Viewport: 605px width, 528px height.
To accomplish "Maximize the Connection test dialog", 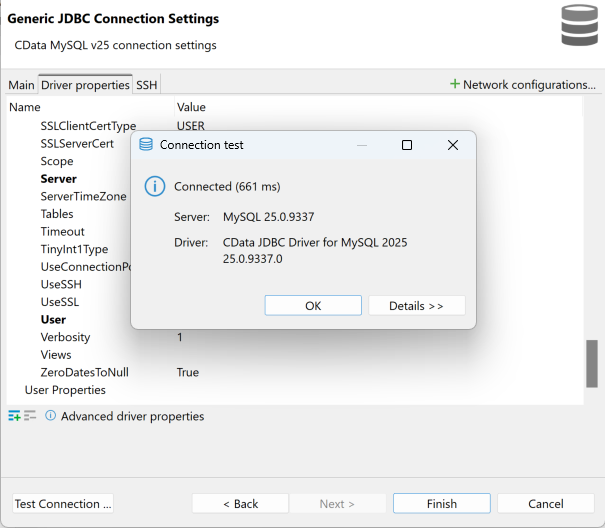I will tap(407, 145).
